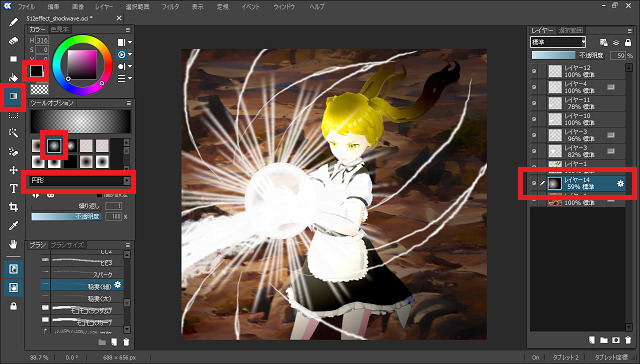Open gear settings for 稲妻(細) brush

pos(118,285)
